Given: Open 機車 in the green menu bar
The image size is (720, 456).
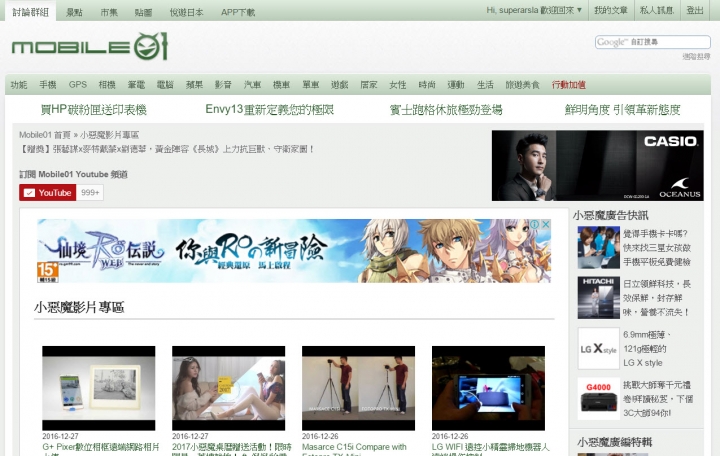Looking at the screenshot, I should pos(281,84).
